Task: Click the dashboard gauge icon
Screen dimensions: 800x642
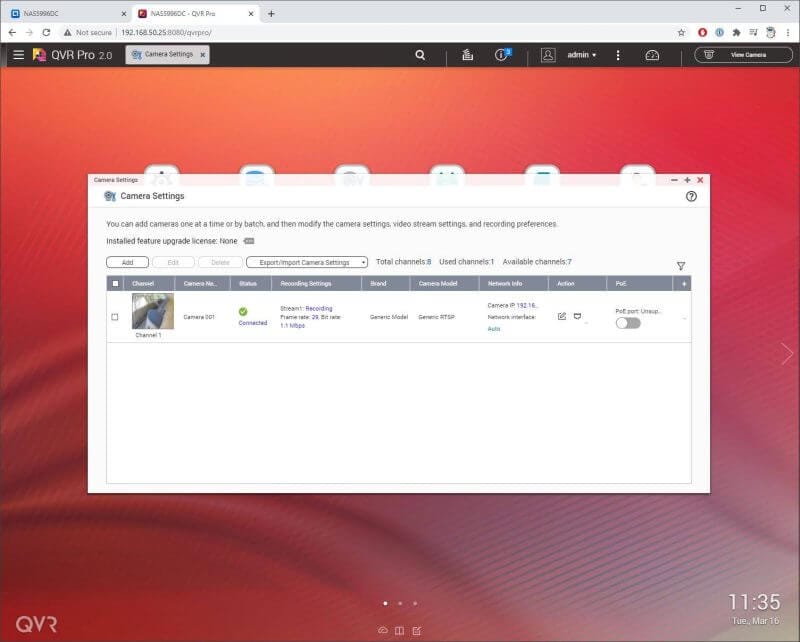Action: [652, 55]
